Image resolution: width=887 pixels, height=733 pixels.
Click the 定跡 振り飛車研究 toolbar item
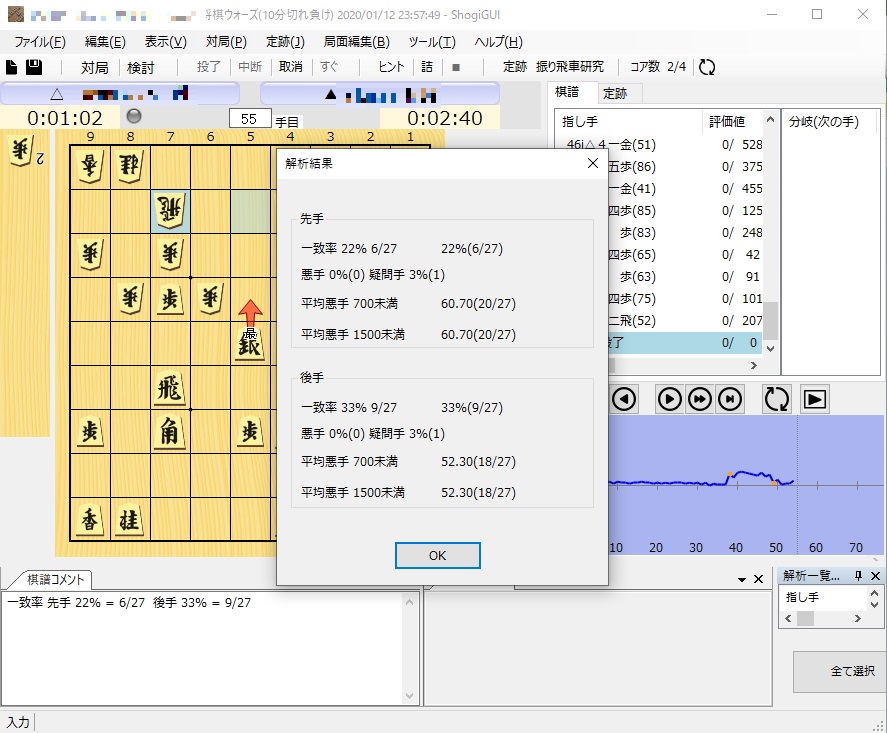(x=553, y=67)
